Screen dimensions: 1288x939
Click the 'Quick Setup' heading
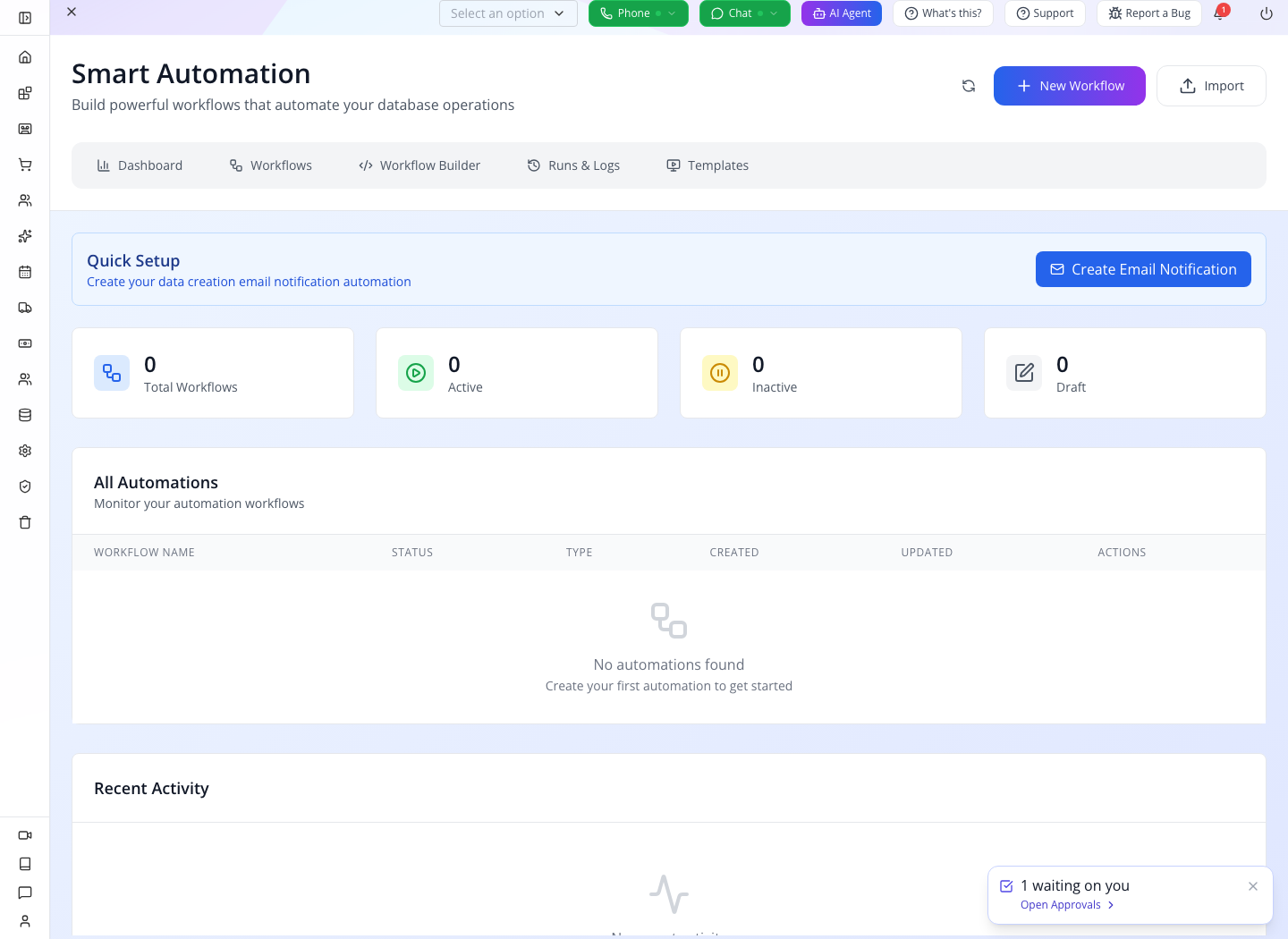133,260
